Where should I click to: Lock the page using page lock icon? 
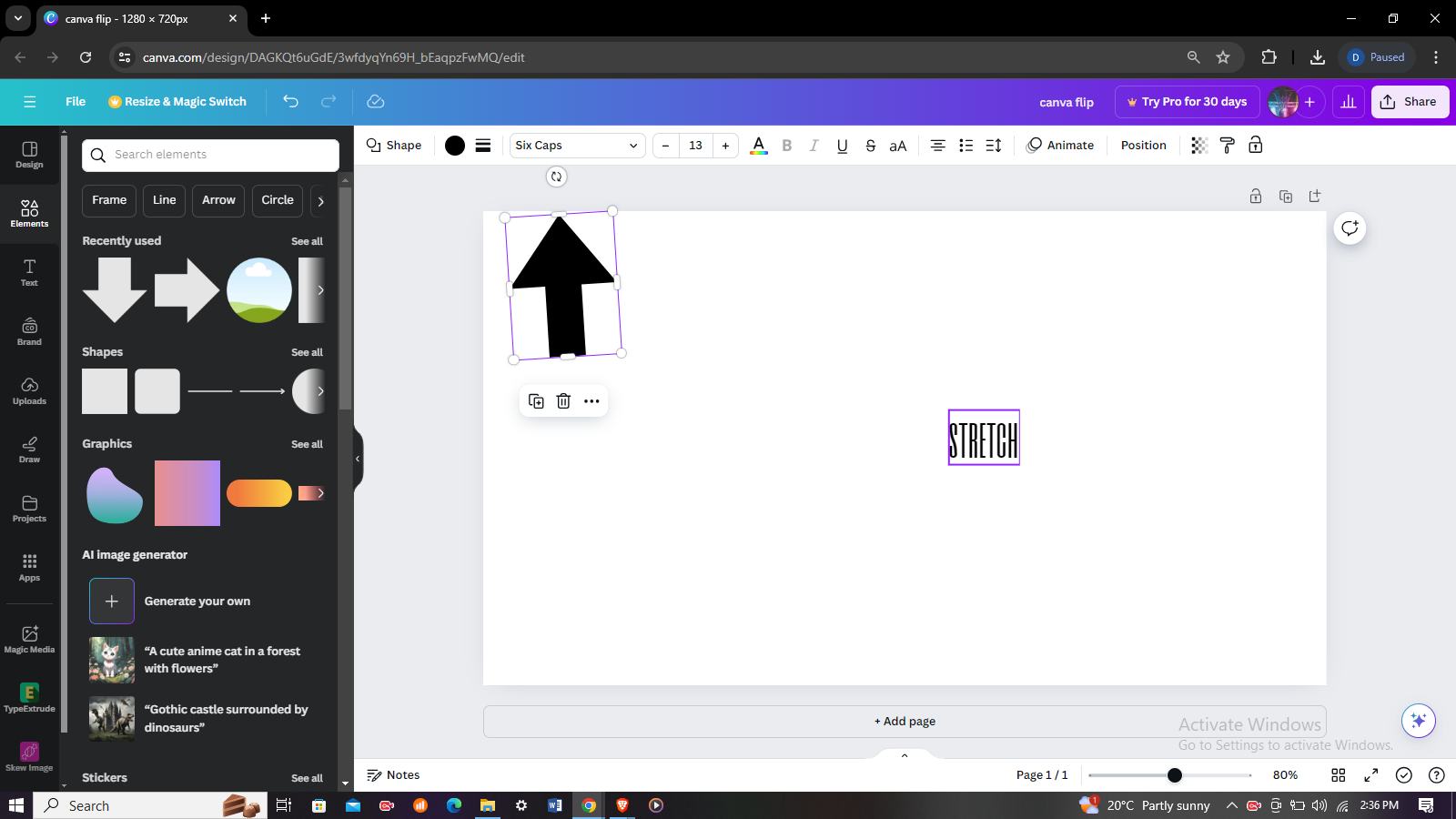[1256, 197]
